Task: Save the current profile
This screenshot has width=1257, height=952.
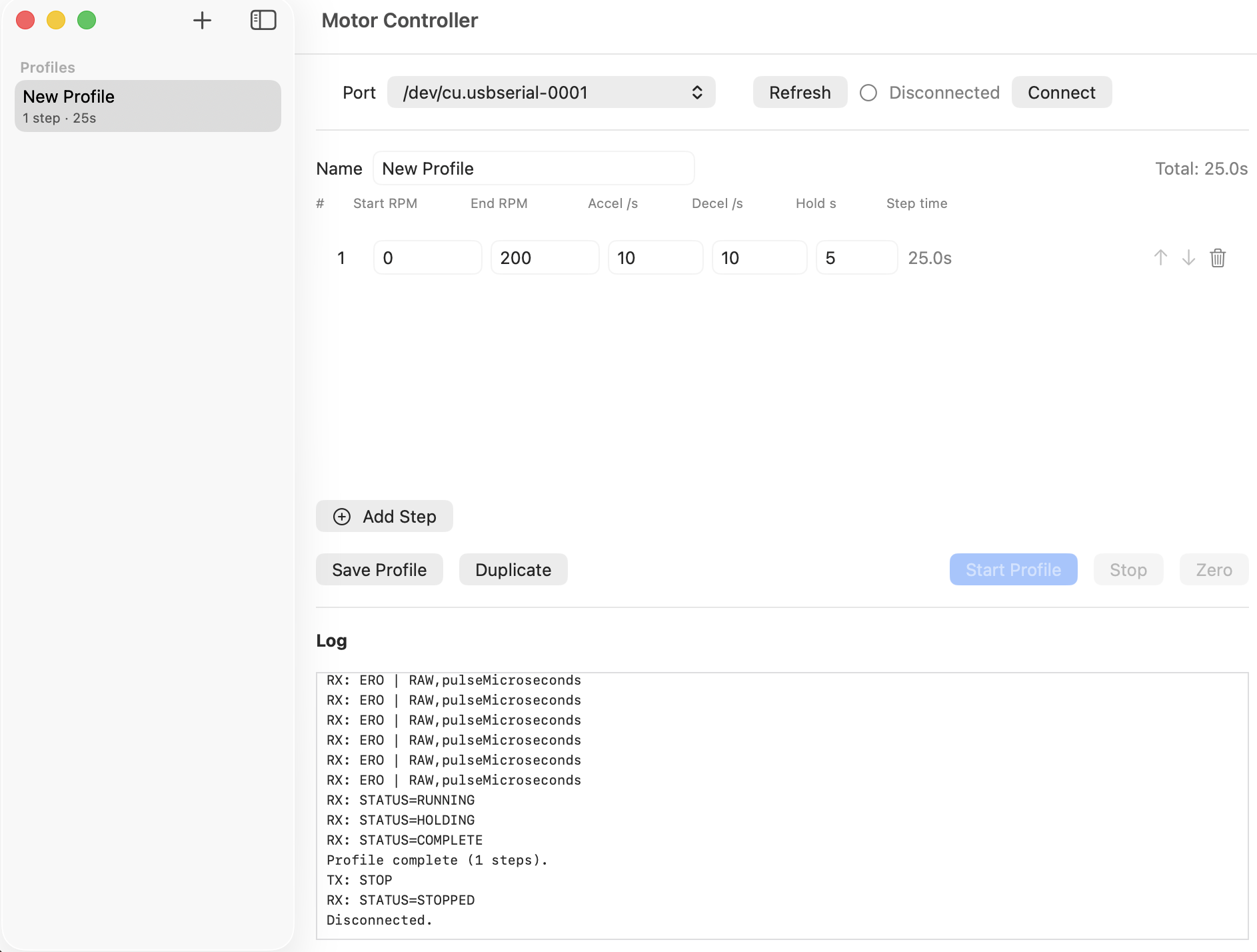Action: click(379, 569)
